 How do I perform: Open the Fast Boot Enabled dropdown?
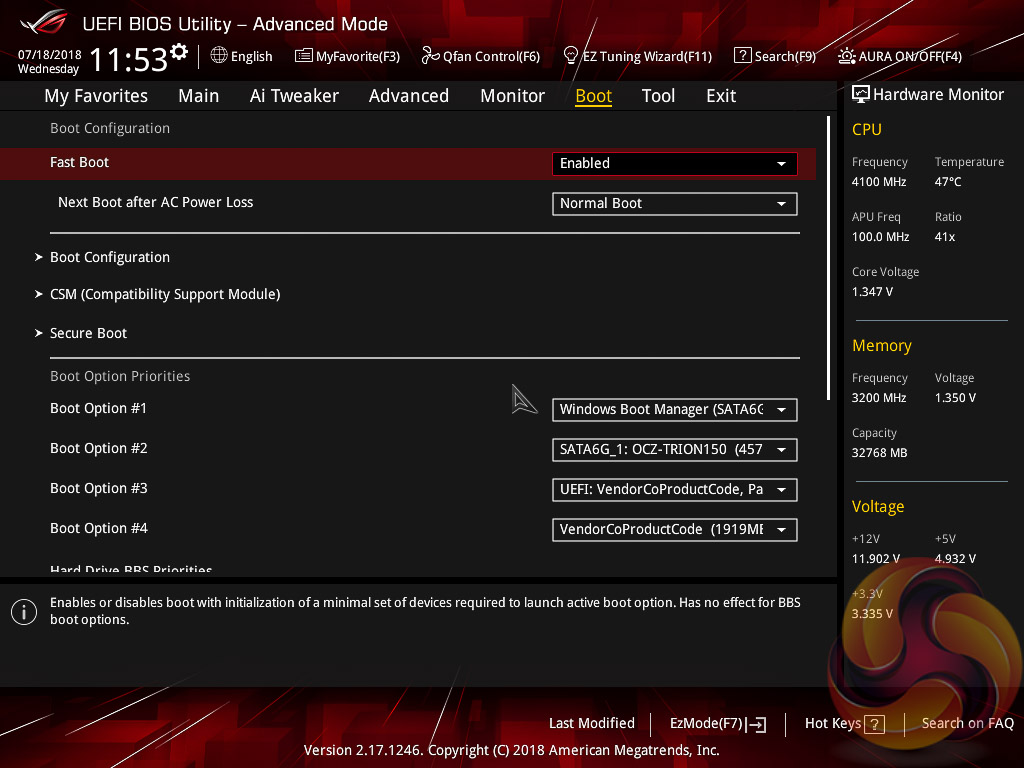(x=674, y=163)
